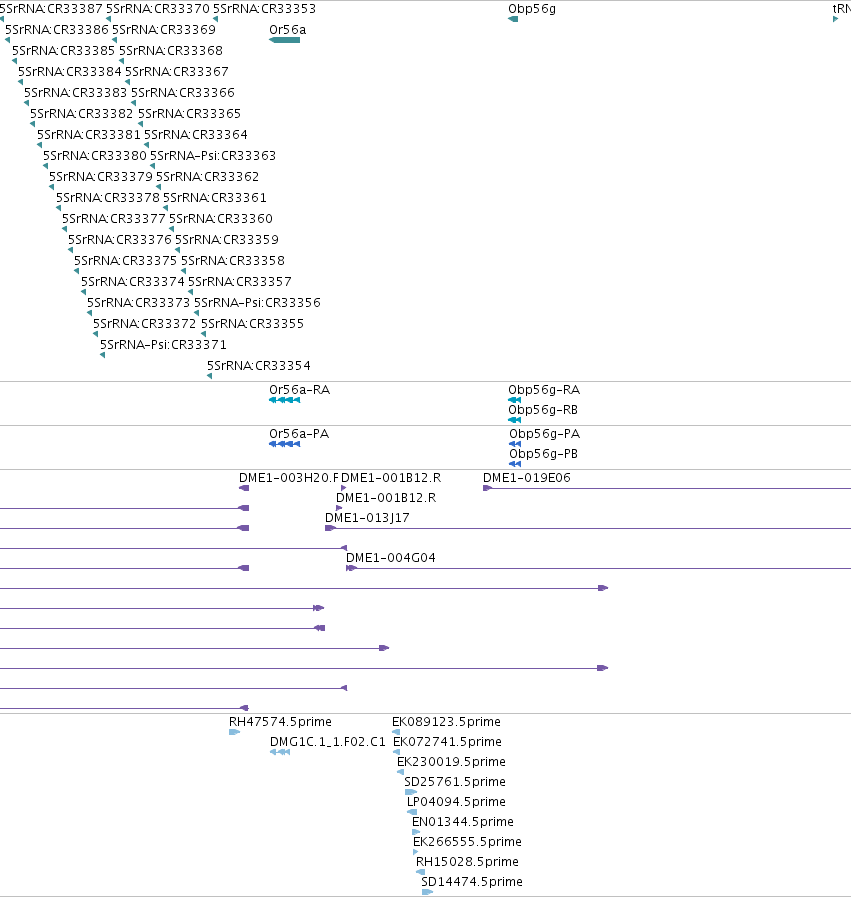
Task: Select the RH15028.5prime EST glyph
Action: [420, 872]
